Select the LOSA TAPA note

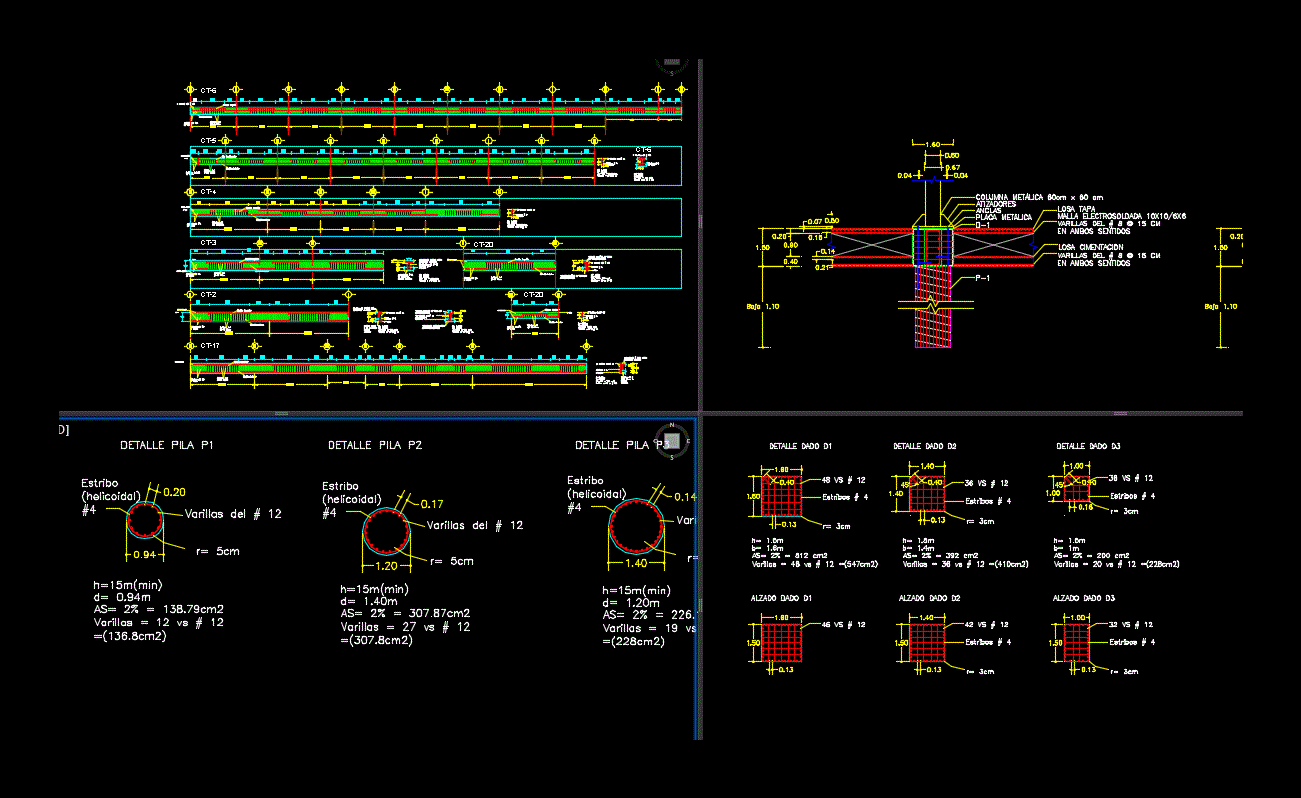tap(1077, 209)
